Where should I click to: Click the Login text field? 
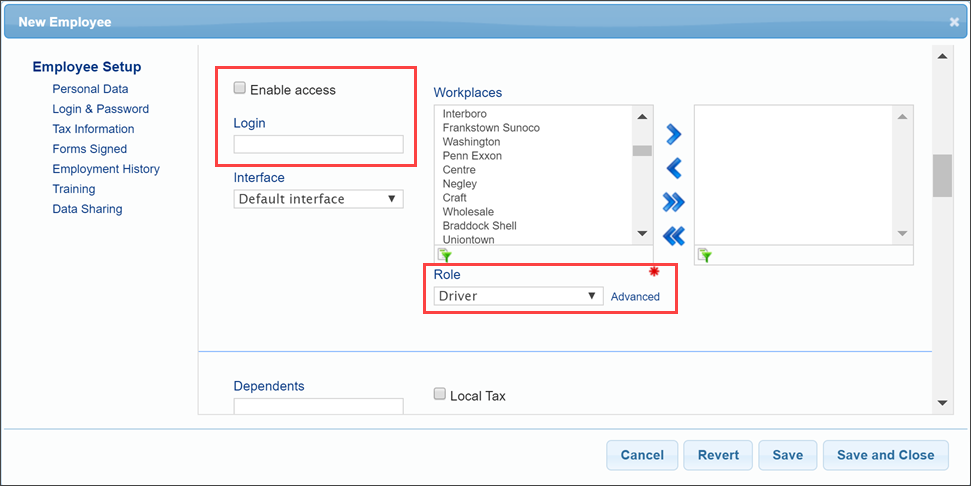tap(318, 145)
